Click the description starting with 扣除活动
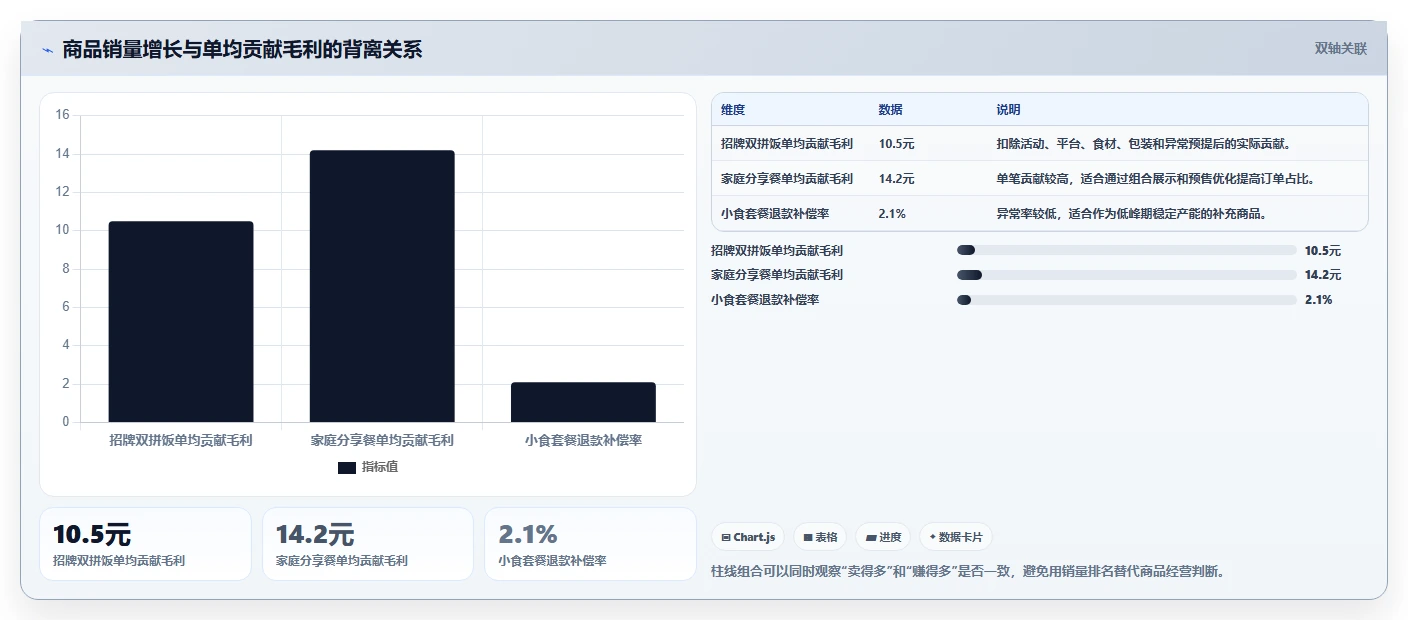The height and width of the screenshot is (620, 1408). 1143,144
